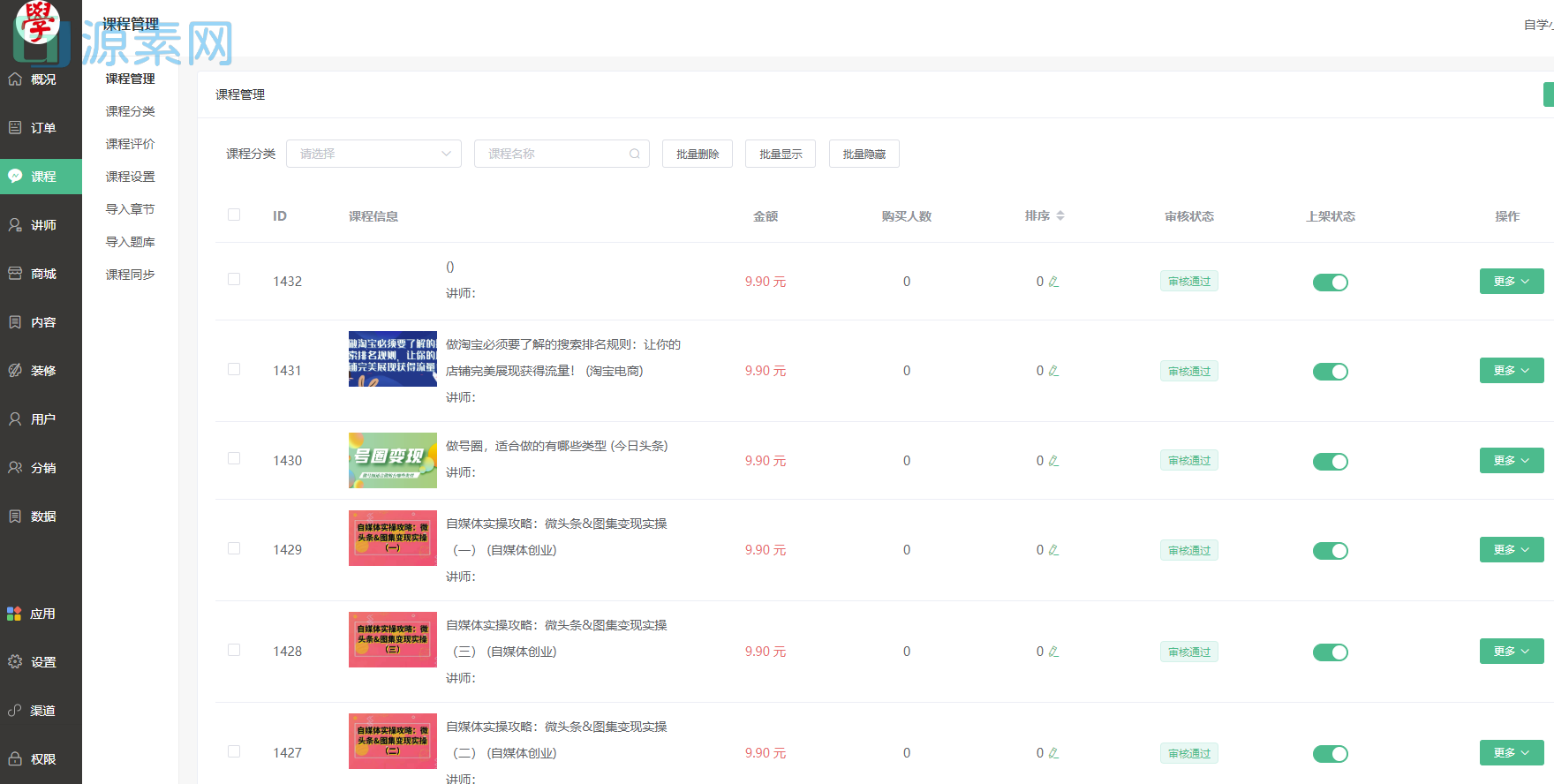Image resolution: width=1554 pixels, height=784 pixels.
Task: Select 课程同步 in the submenu
Action: [x=130, y=275]
